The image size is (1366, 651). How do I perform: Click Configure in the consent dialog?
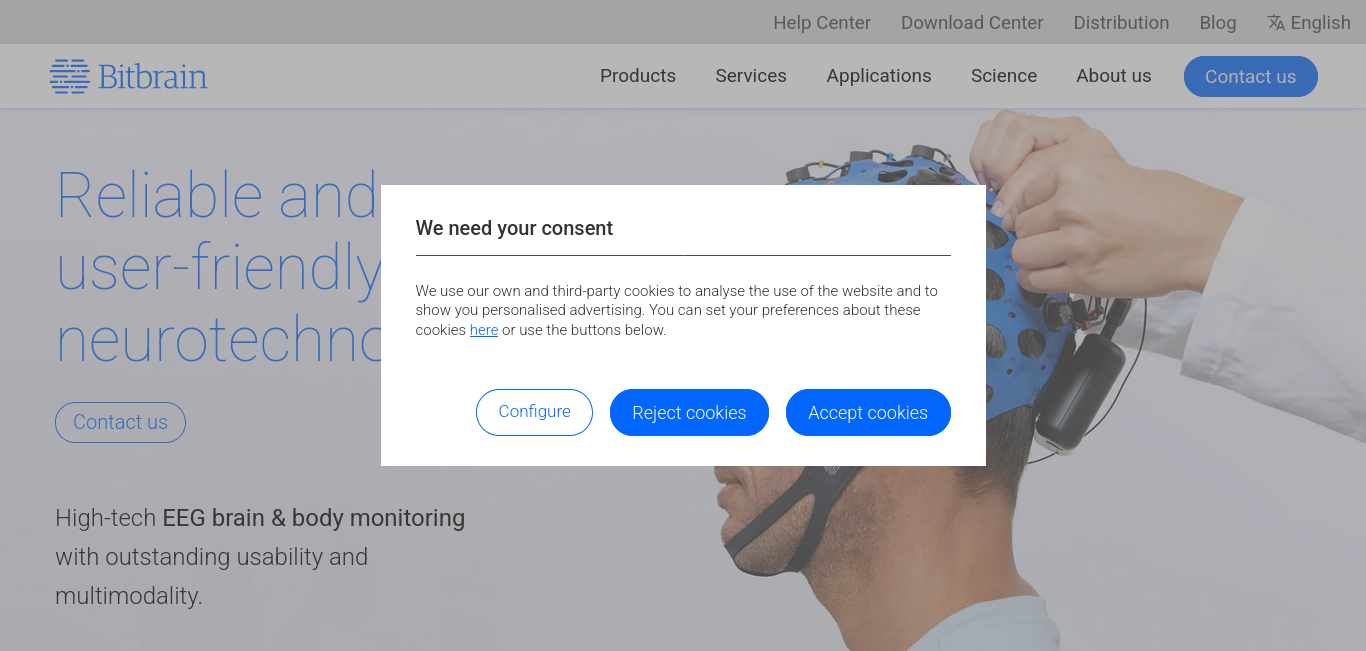point(534,412)
